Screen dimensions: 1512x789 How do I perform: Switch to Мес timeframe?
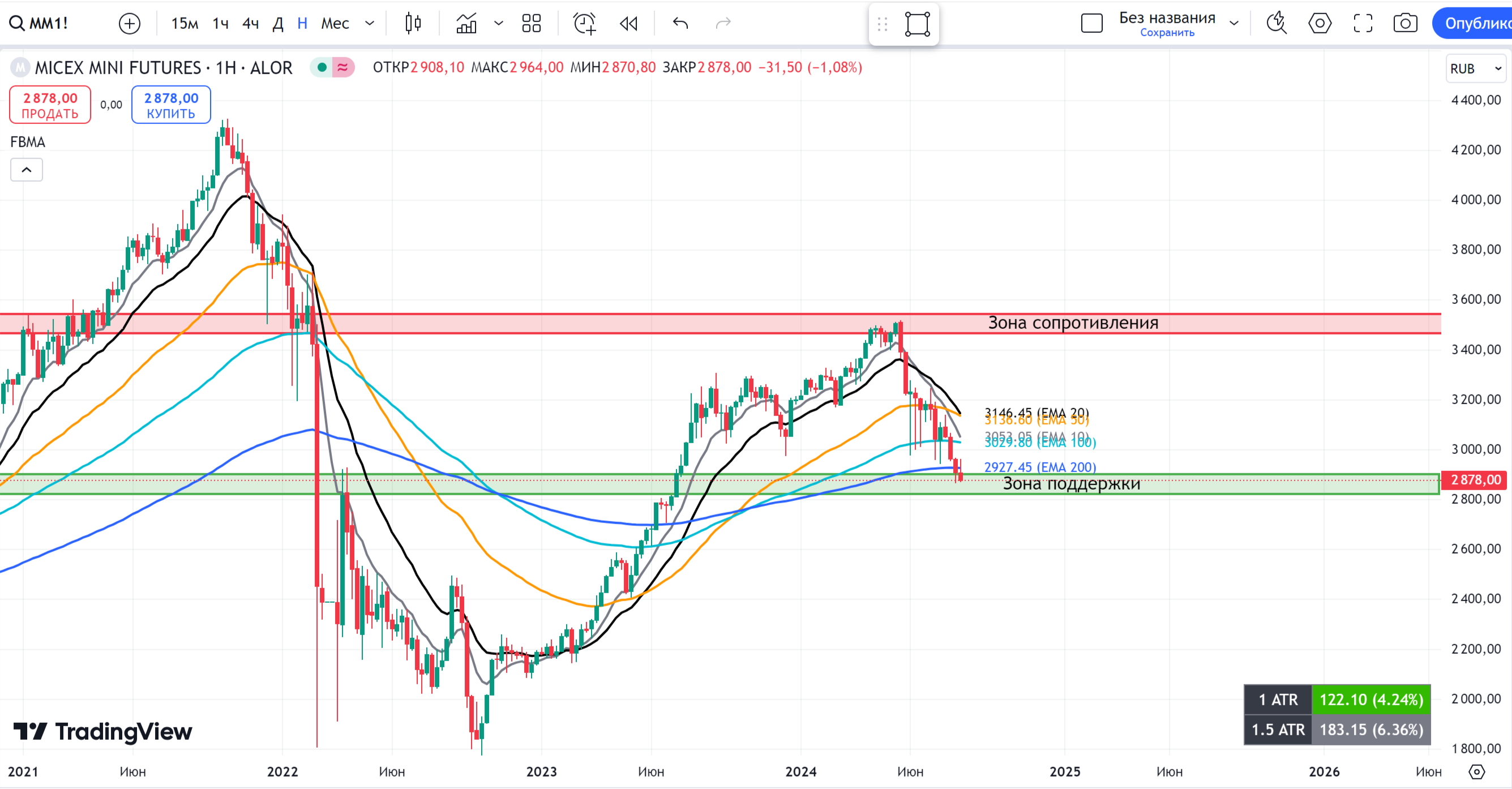335,23
